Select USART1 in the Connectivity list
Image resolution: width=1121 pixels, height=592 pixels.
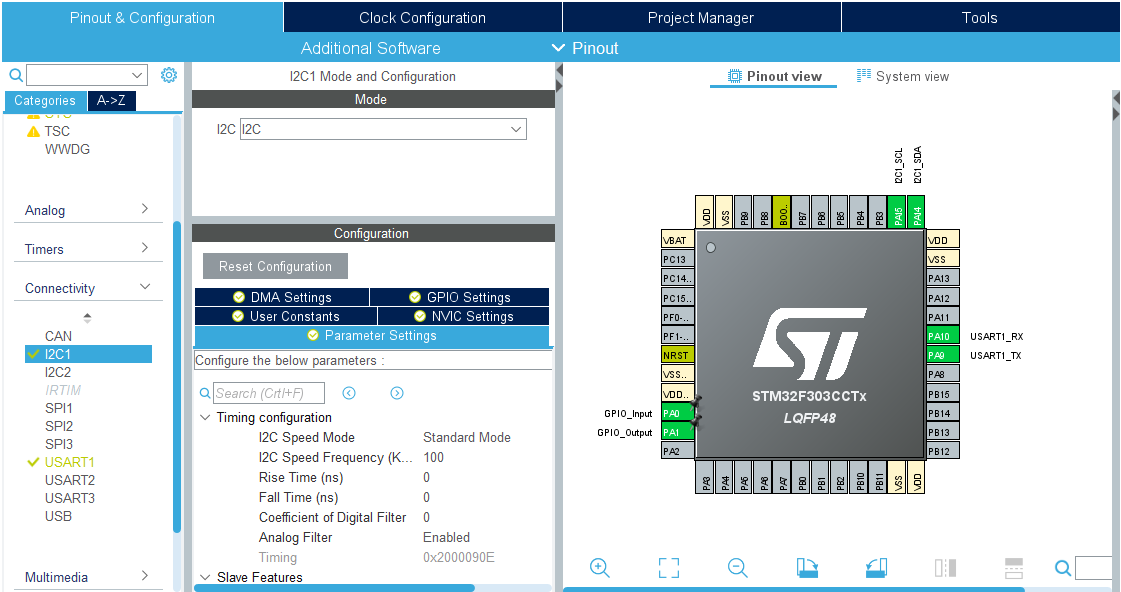(70, 462)
